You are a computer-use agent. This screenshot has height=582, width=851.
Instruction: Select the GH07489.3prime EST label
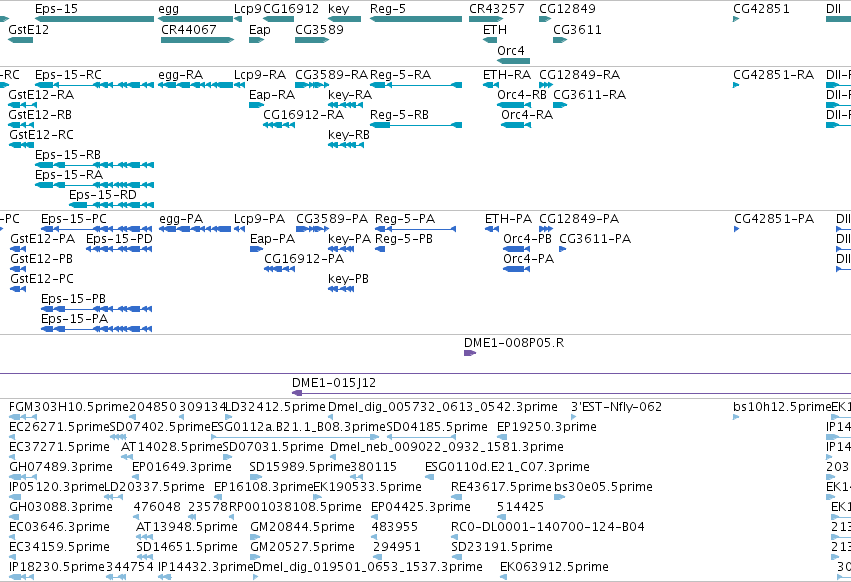[61, 467]
